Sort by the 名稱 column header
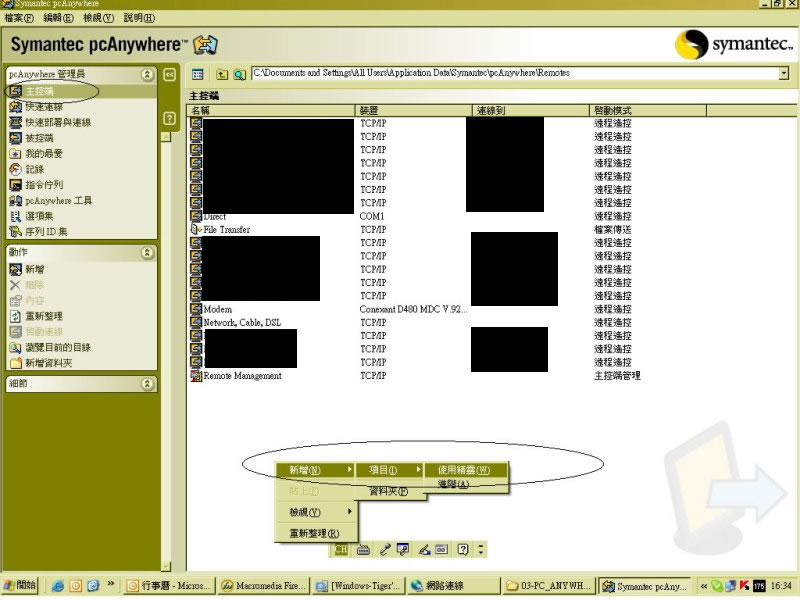 click(x=271, y=110)
